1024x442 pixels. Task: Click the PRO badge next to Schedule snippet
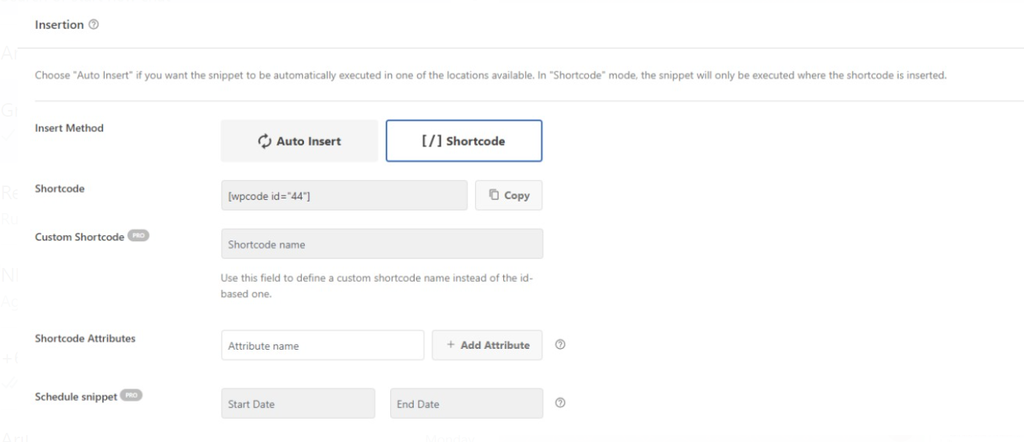click(131, 396)
